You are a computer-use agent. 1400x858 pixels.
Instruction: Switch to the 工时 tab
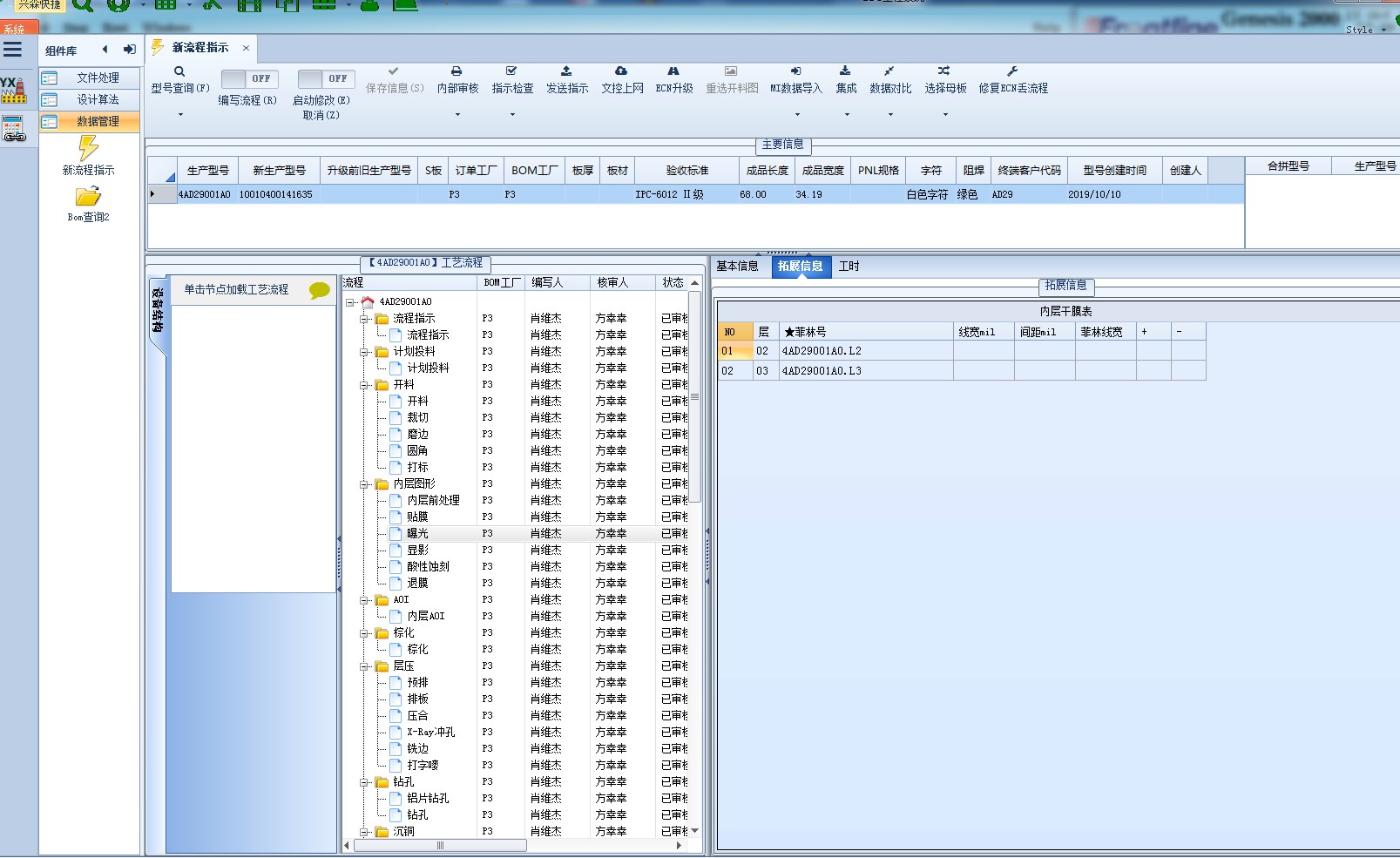click(x=849, y=267)
